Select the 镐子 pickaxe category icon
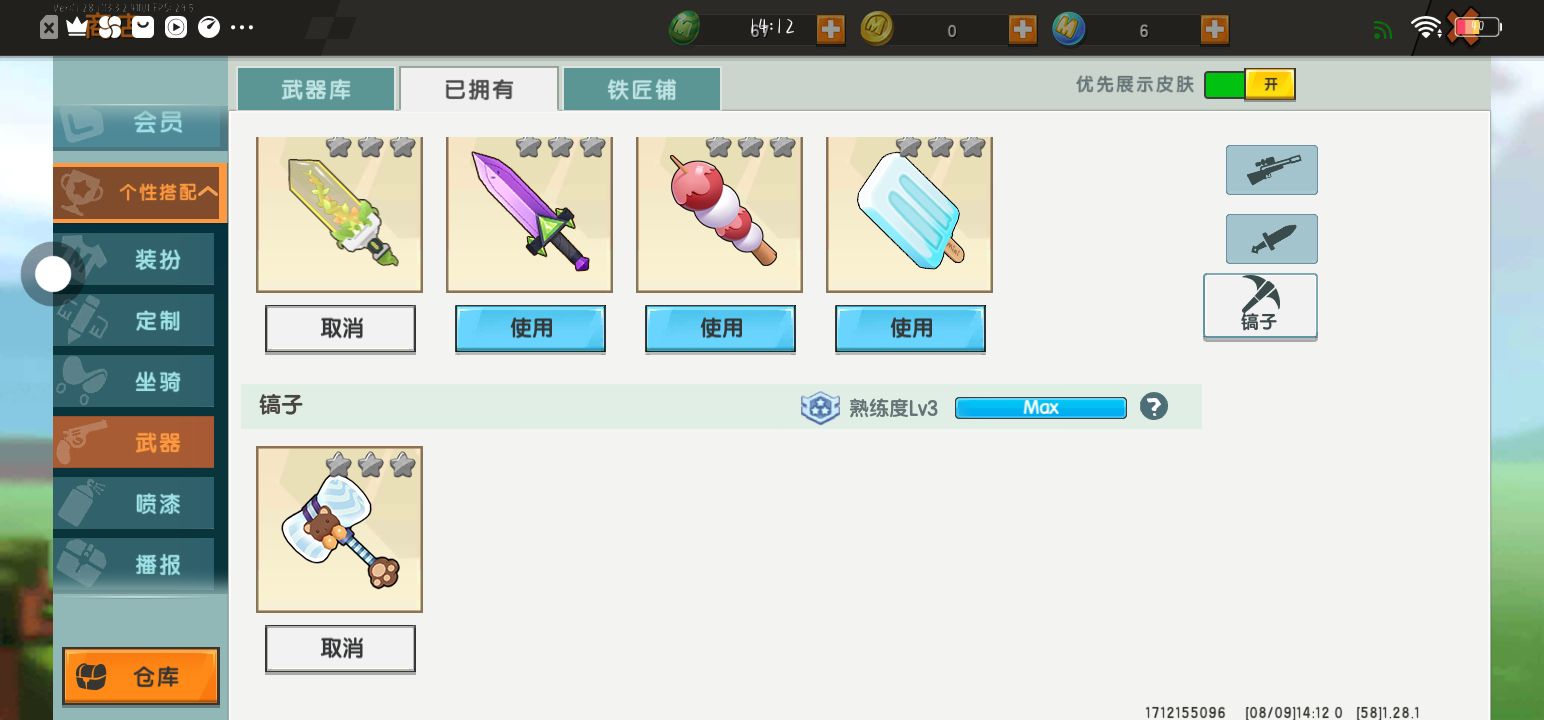 1260,306
